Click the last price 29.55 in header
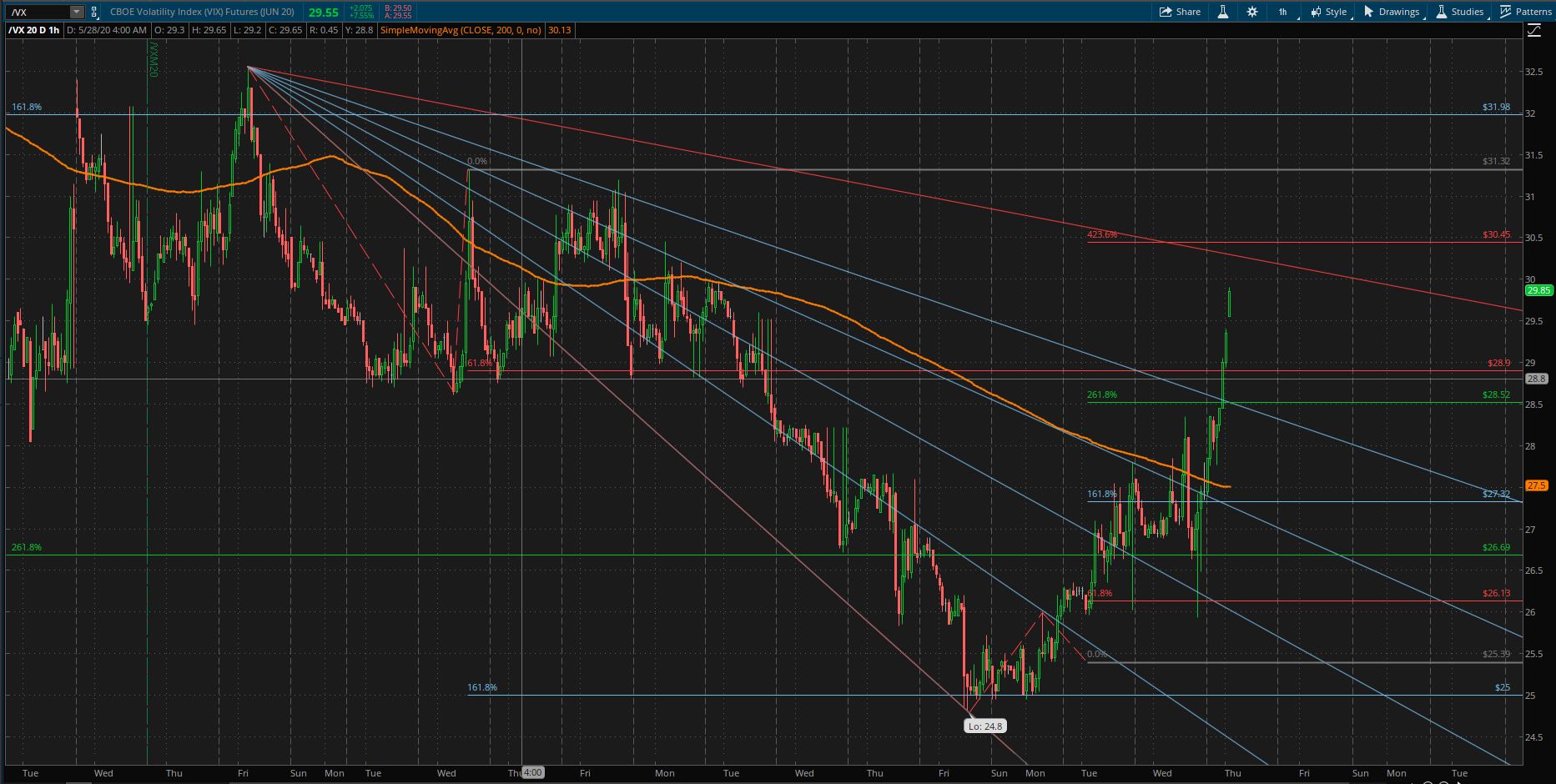Image resolution: width=1556 pixels, height=784 pixels. (x=323, y=13)
